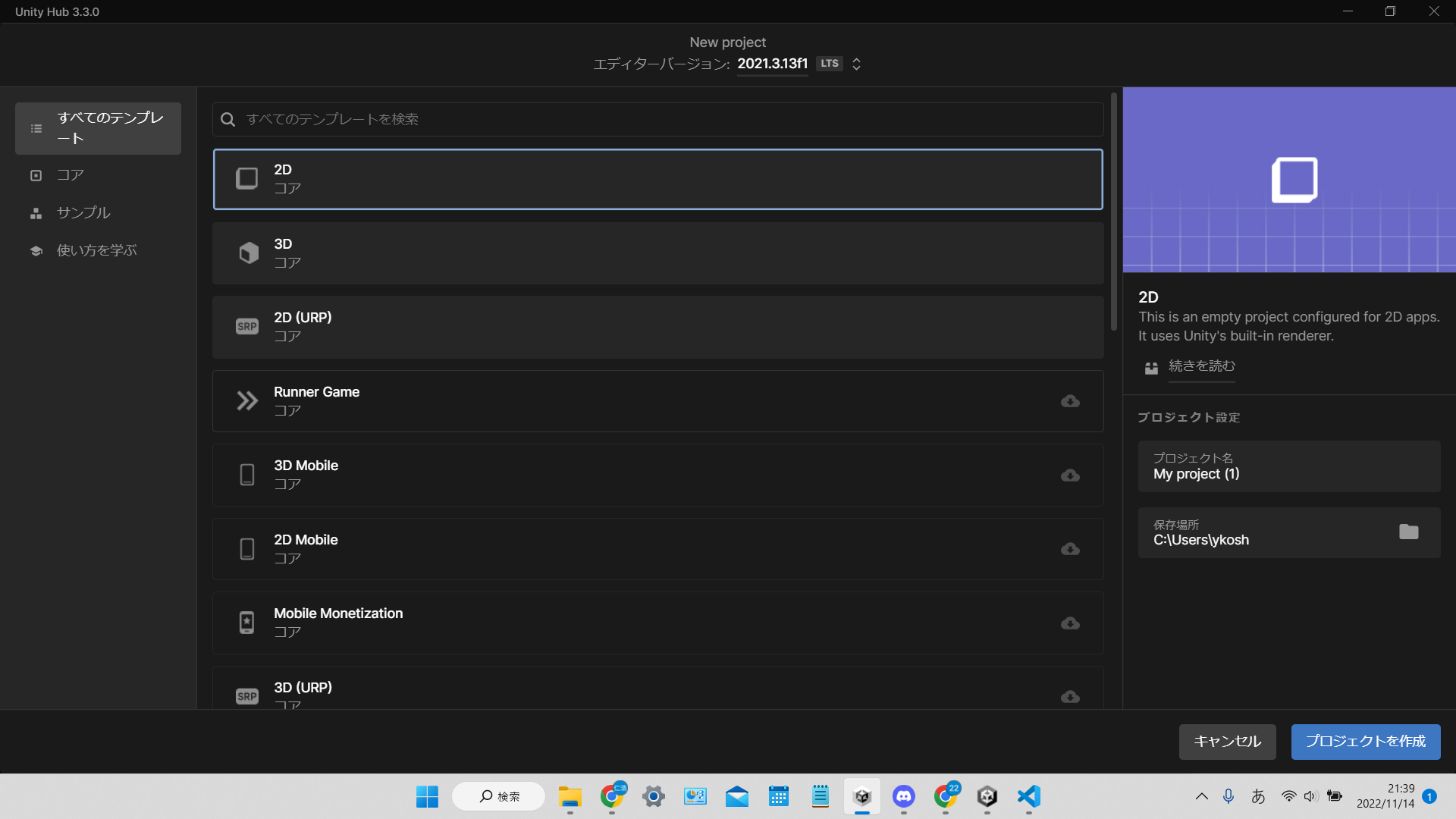Open the サンプル category tab
Image resolution: width=1456 pixels, height=819 pixels.
tap(83, 213)
